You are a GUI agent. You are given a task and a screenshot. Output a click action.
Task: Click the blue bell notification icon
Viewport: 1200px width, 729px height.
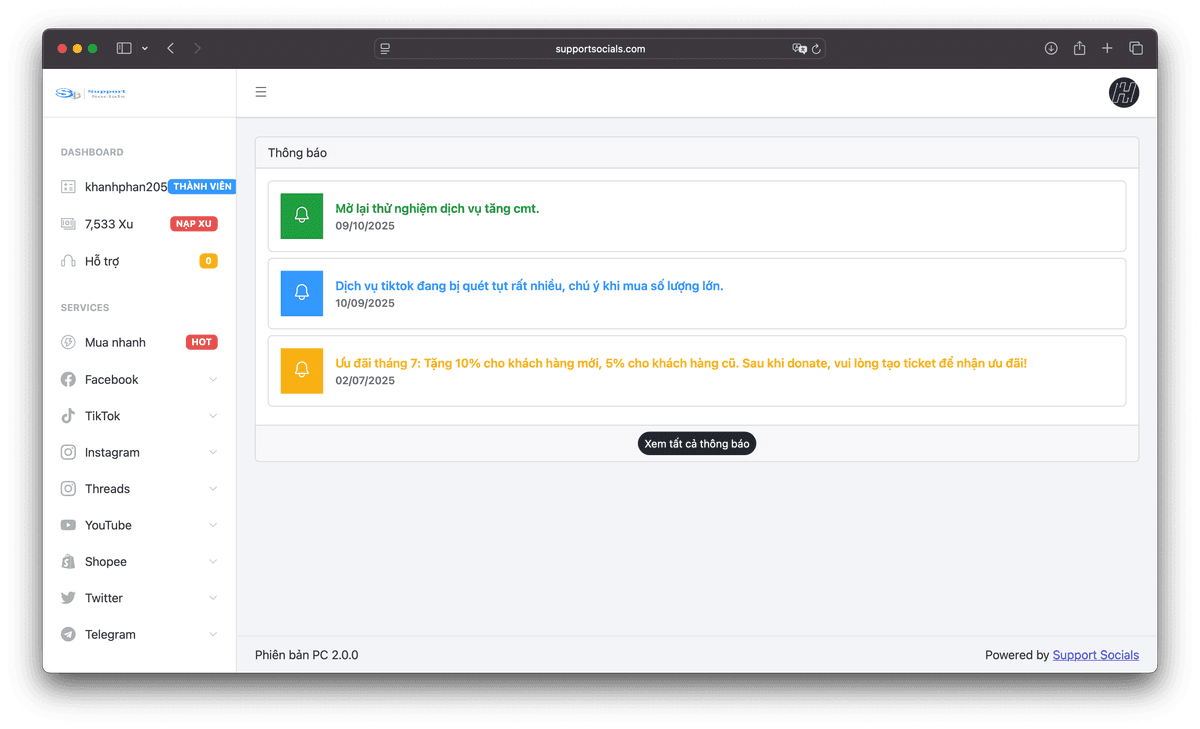coord(302,293)
